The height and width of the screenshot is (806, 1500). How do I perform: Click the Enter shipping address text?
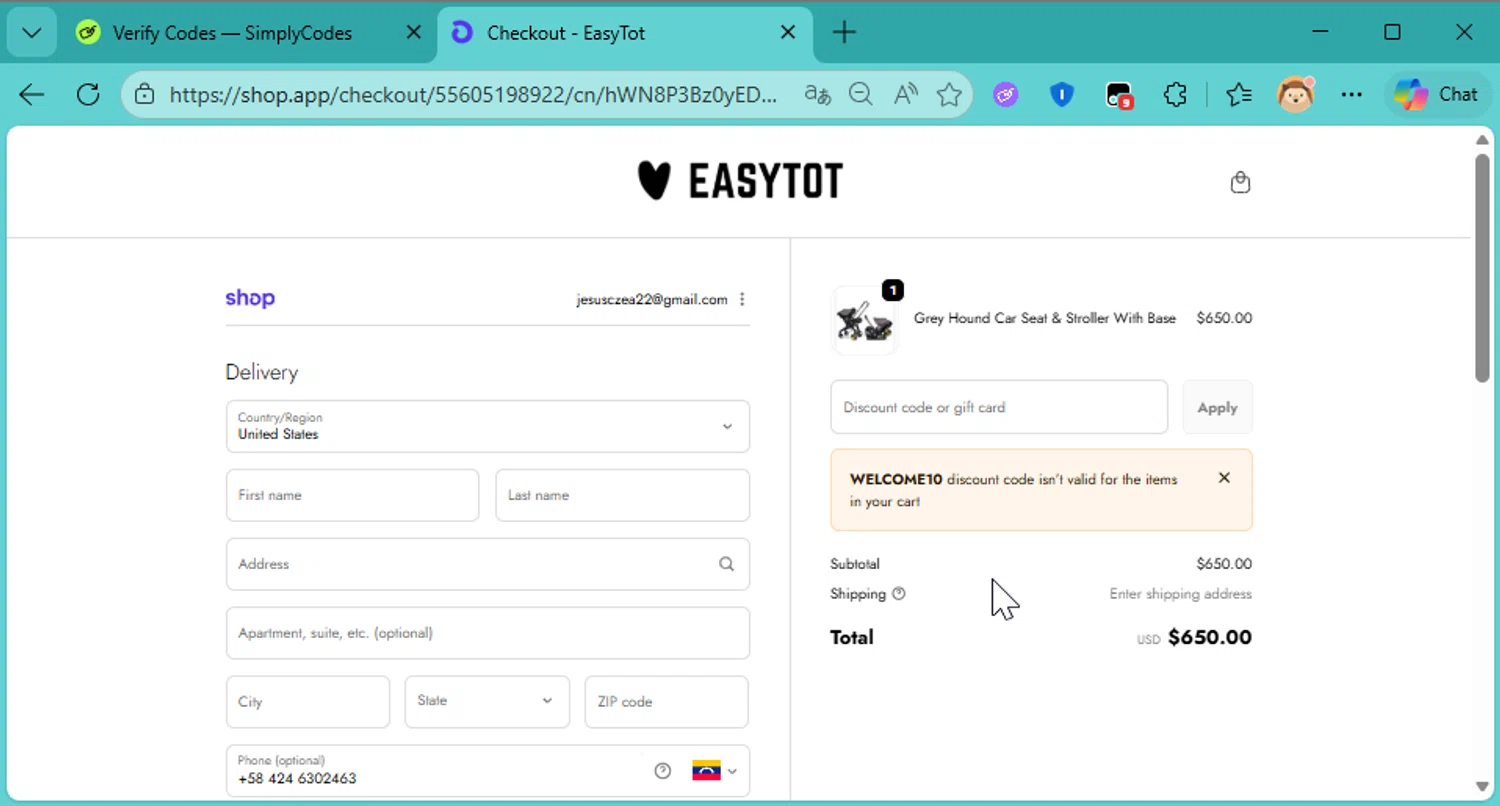[x=1180, y=594]
